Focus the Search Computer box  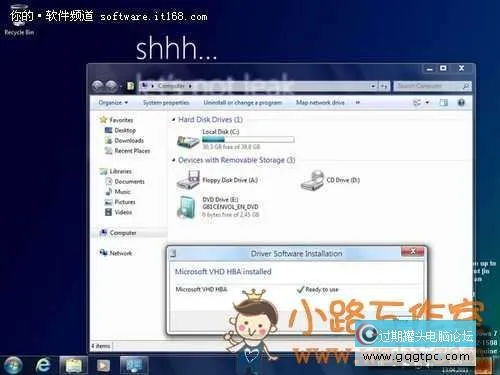click(432, 86)
